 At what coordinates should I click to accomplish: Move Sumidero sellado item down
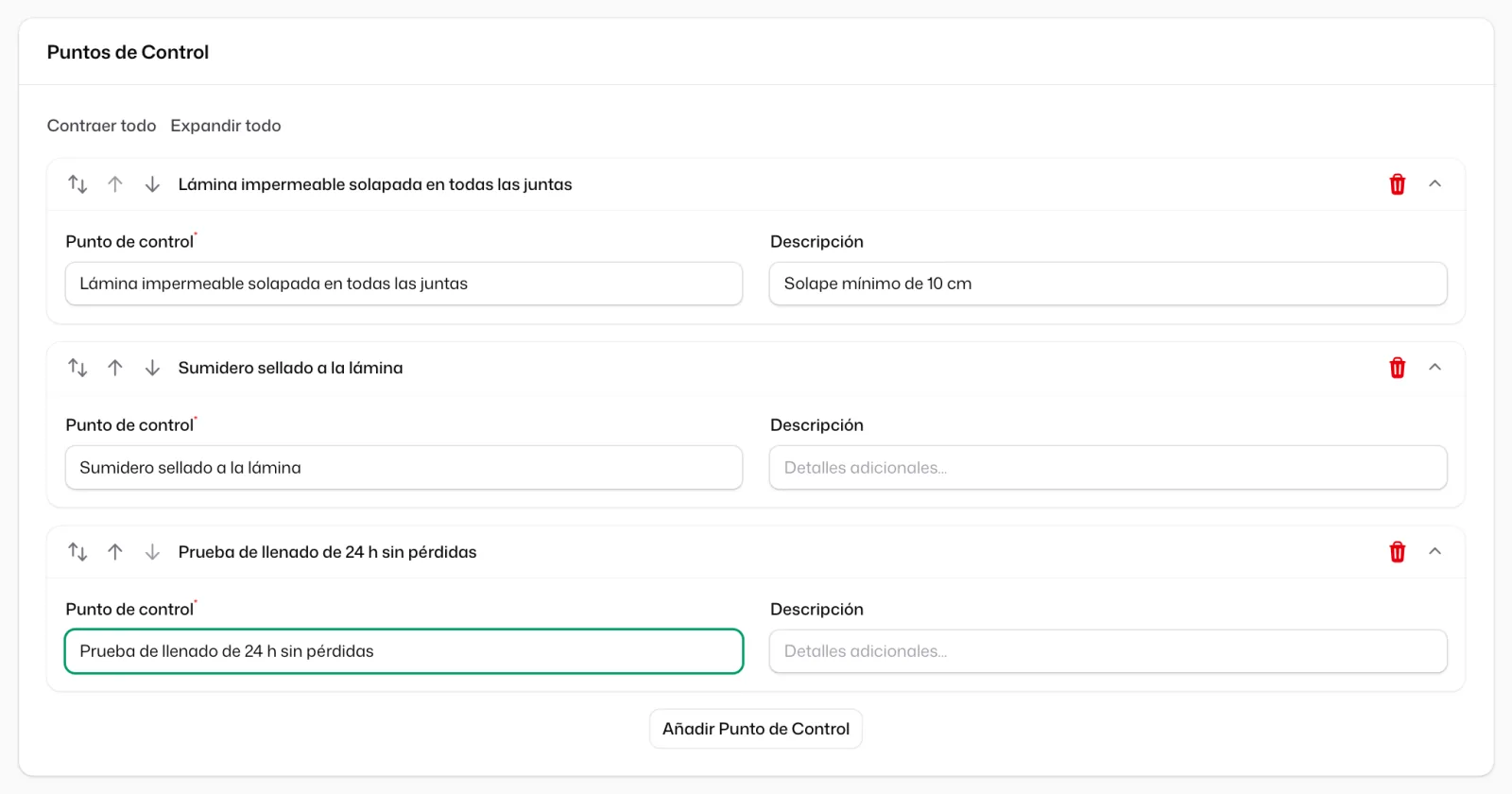tap(152, 368)
